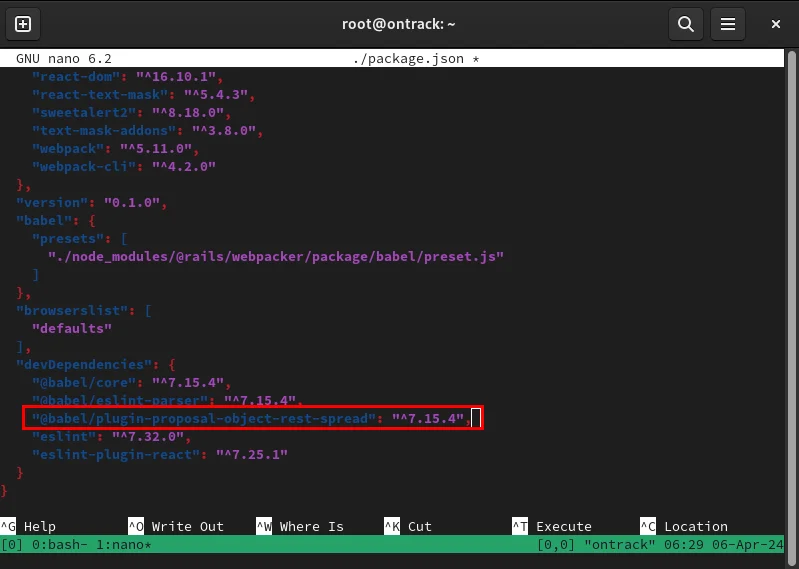The height and width of the screenshot is (569, 799).
Task: Click the "@babel/plugin-proposal-object-rest-spread" key
Action: point(204,418)
